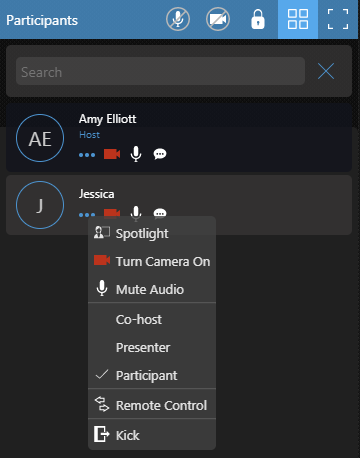This screenshot has height=458, width=360.
Task: Open Amy Elliott's three-dot options menu
Action: tap(87, 155)
